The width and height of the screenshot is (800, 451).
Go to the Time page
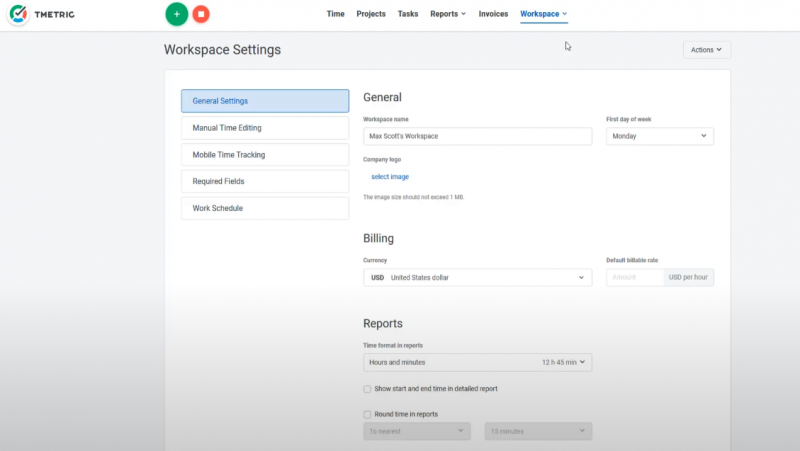pos(336,14)
